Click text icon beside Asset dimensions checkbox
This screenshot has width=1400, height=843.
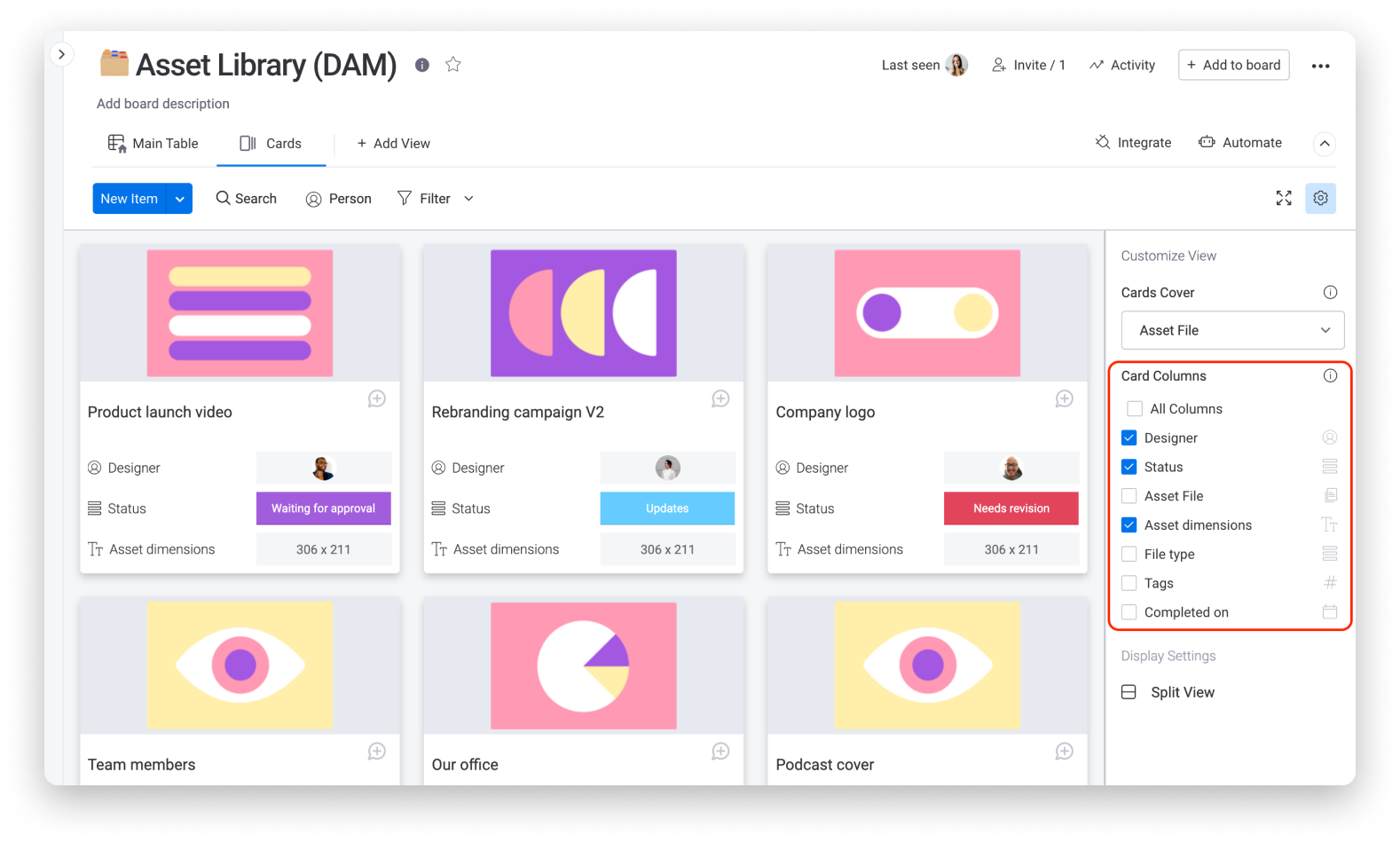click(1329, 524)
